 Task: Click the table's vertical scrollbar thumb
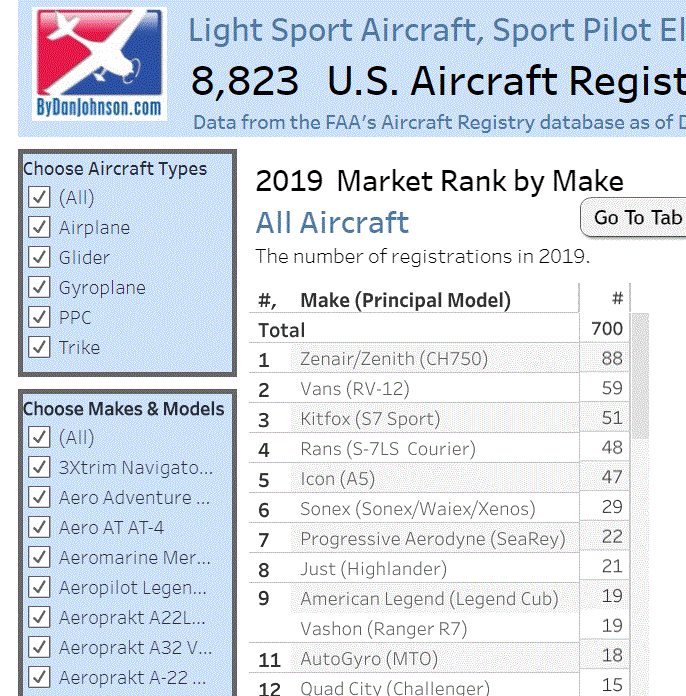click(x=640, y=376)
